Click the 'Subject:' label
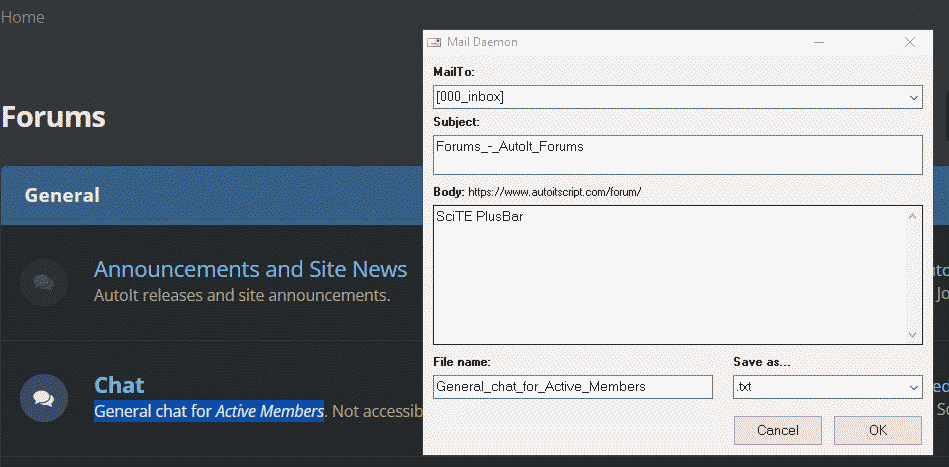Screen dimensions: 949x467 coord(456,122)
